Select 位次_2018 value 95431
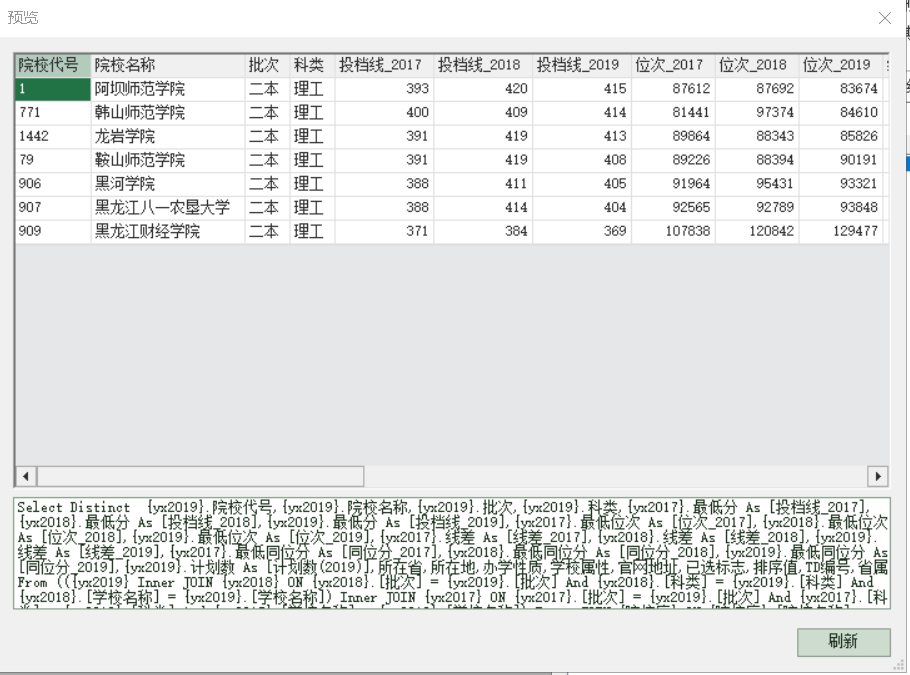Image resolution: width=910 pixels, height=675 pixels. coord(757,184)
